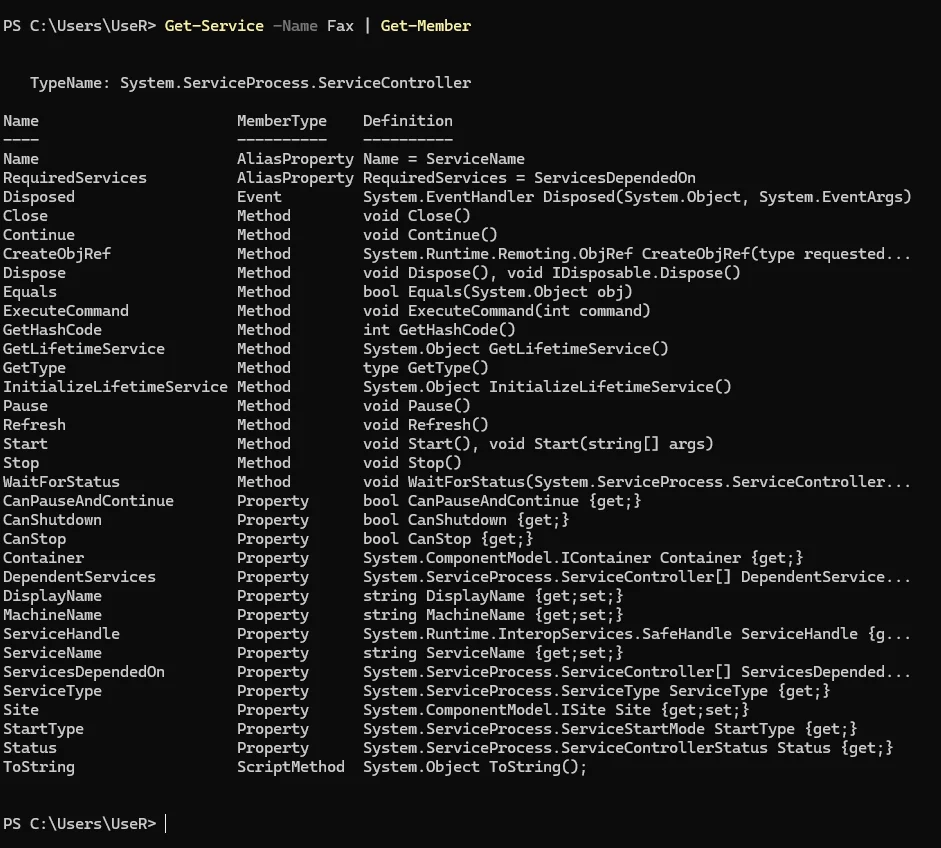The height and width of the screenshot is (848, 941).
Task: Click 'System.EventHandler Disposed' definition text
Action: [x=489, y=197]
